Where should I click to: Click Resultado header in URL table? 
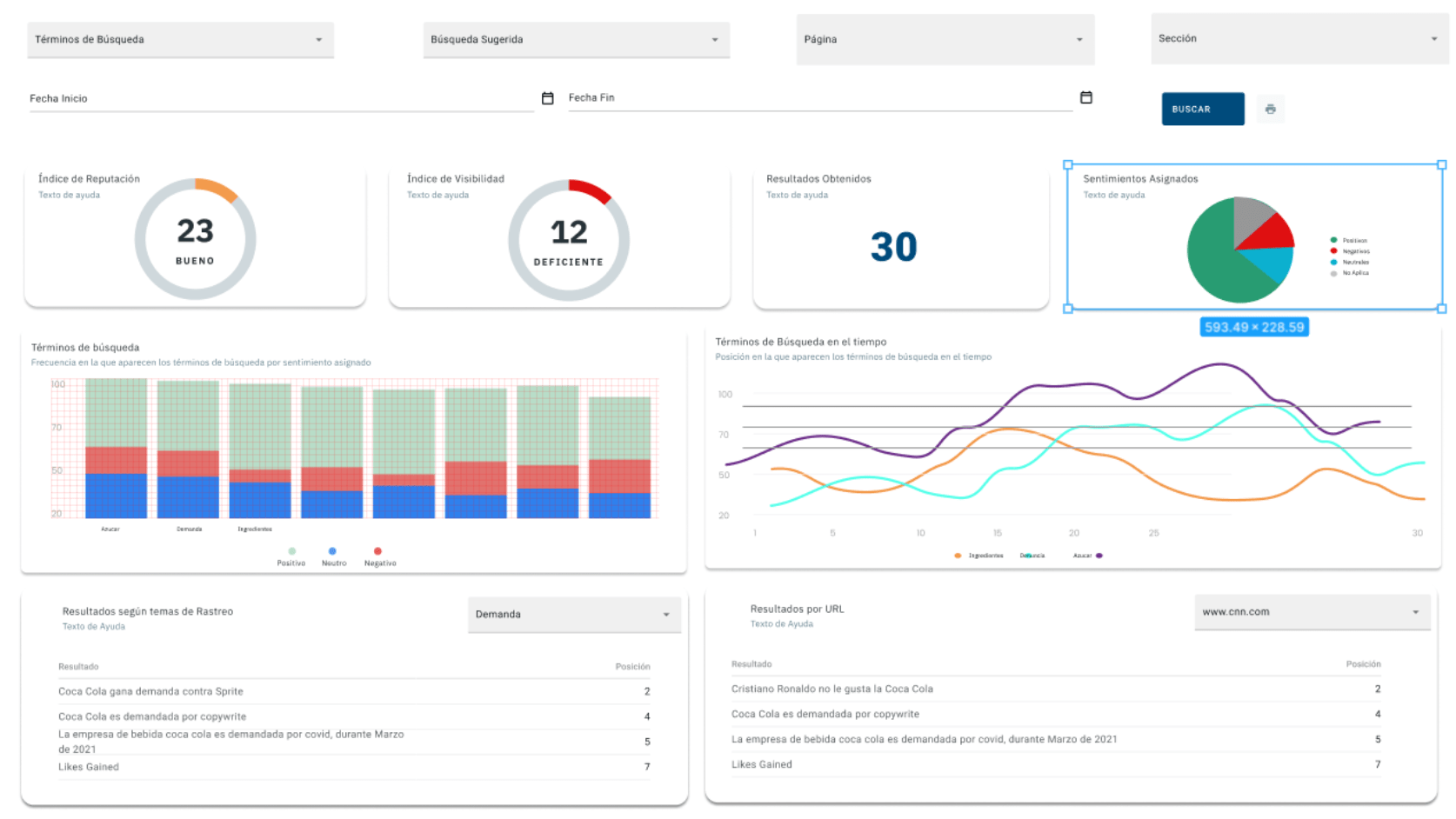(751, 664)
